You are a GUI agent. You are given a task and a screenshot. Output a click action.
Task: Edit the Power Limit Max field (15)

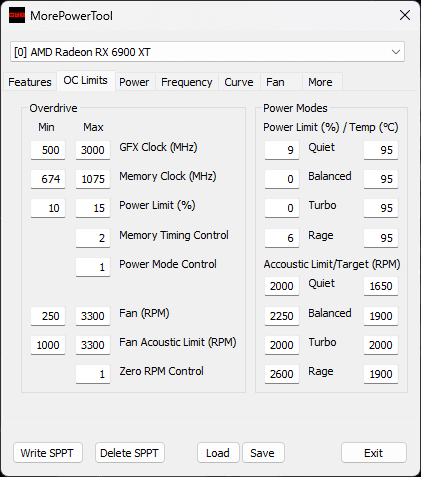(x=93, y=208)
